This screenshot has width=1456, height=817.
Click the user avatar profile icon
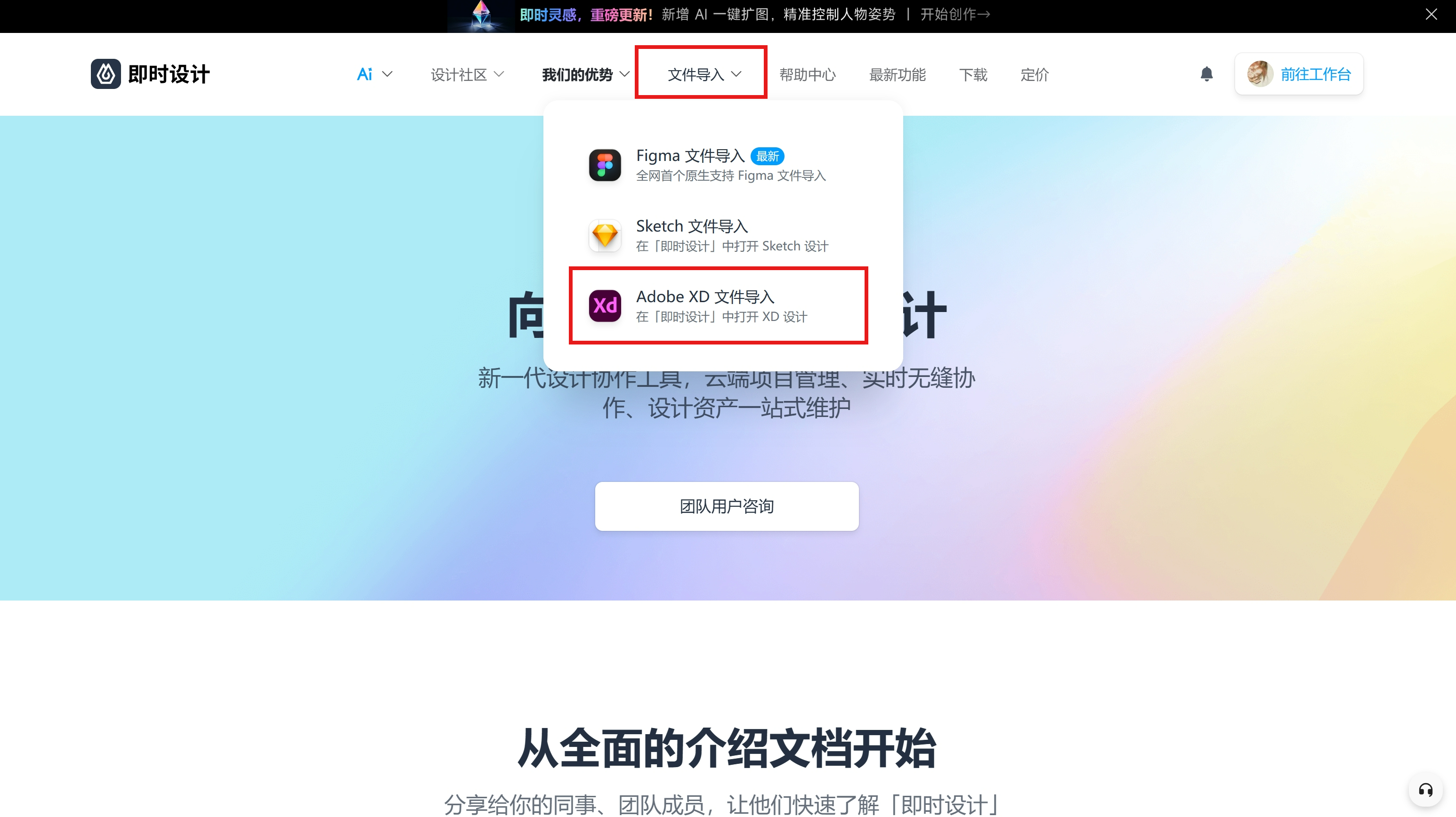pyautogui.click(x=1258, y=74)
